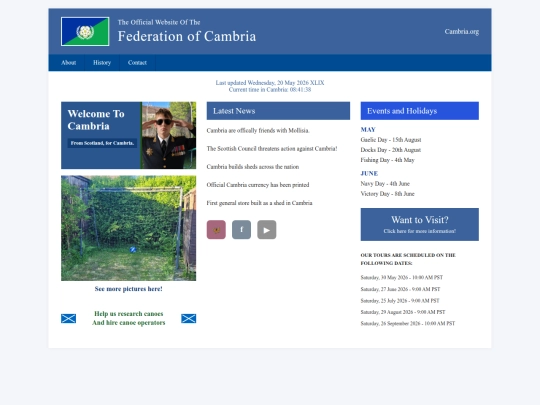Click the Cambria flag logo in header

coord(85,31)
